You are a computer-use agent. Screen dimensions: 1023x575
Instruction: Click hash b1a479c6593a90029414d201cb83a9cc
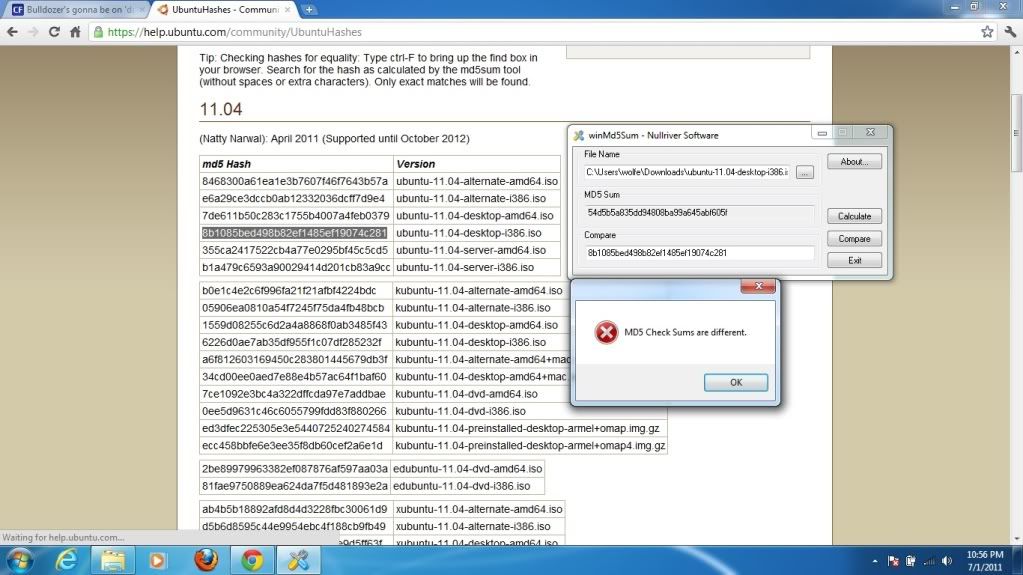coord(296,268)
